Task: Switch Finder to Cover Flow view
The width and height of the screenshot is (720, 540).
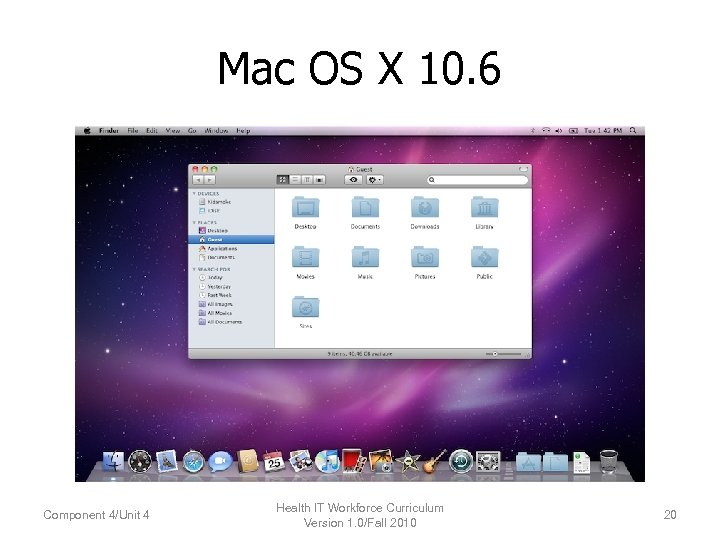Action: (x=320, y=180)
